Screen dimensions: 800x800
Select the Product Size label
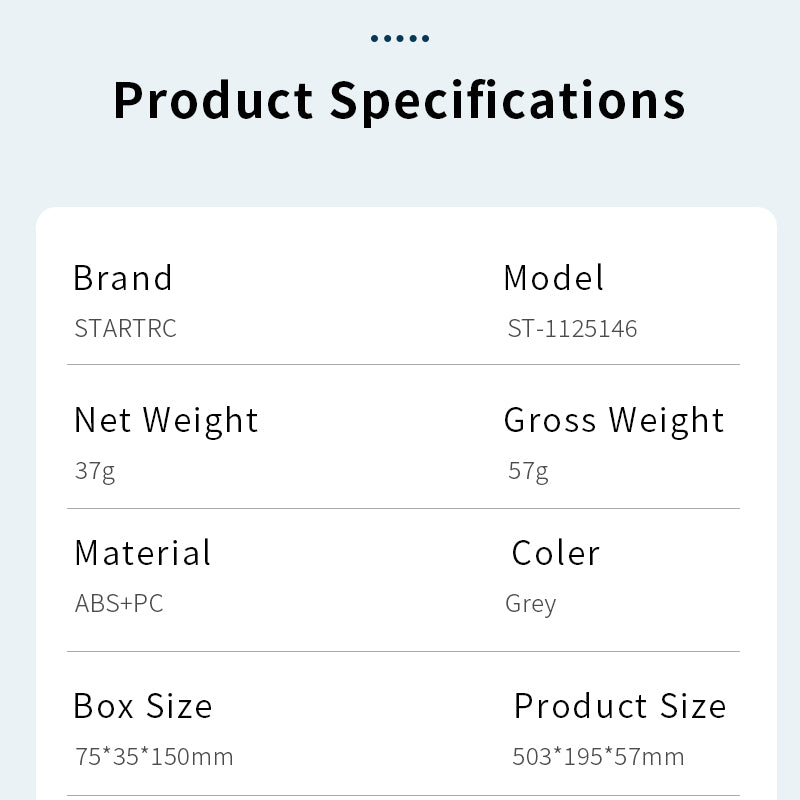[x=620, y=706]
